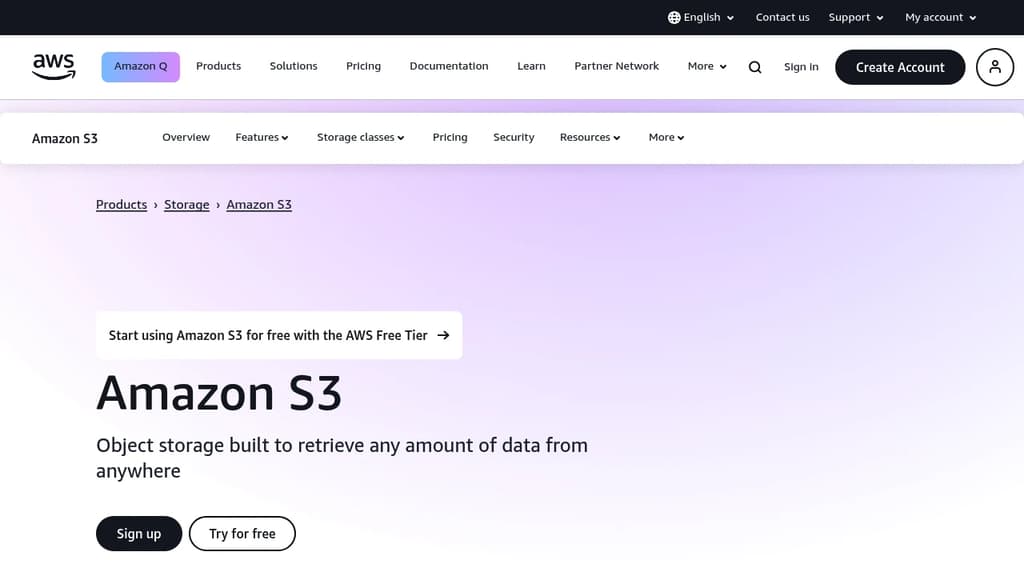Open the Partner Network menu item
Viewport: 1024px width, 576px height.
pyautogui.click(x=616, y=67)
